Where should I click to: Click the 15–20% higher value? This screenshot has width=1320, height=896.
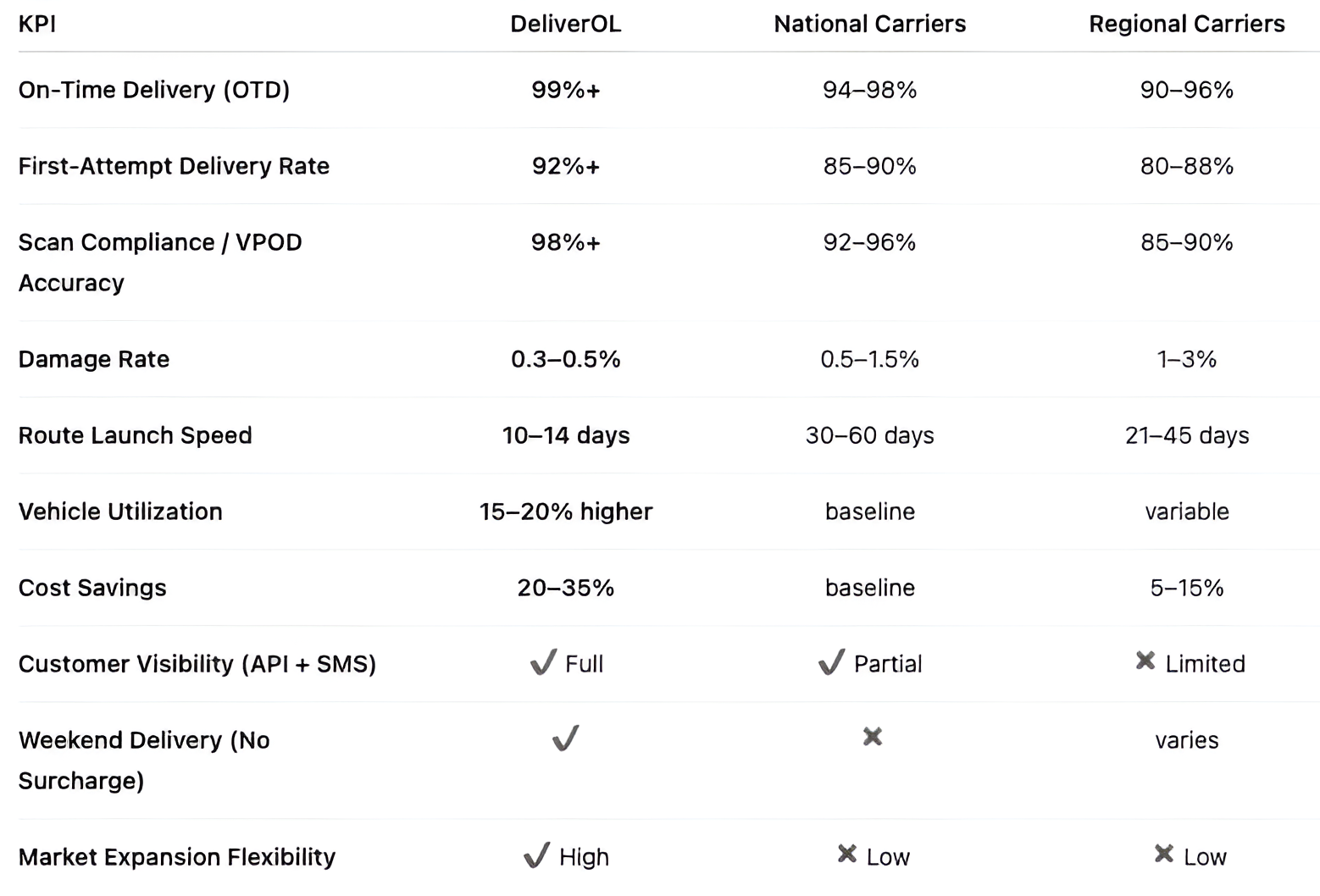click(x=565, y=512)
